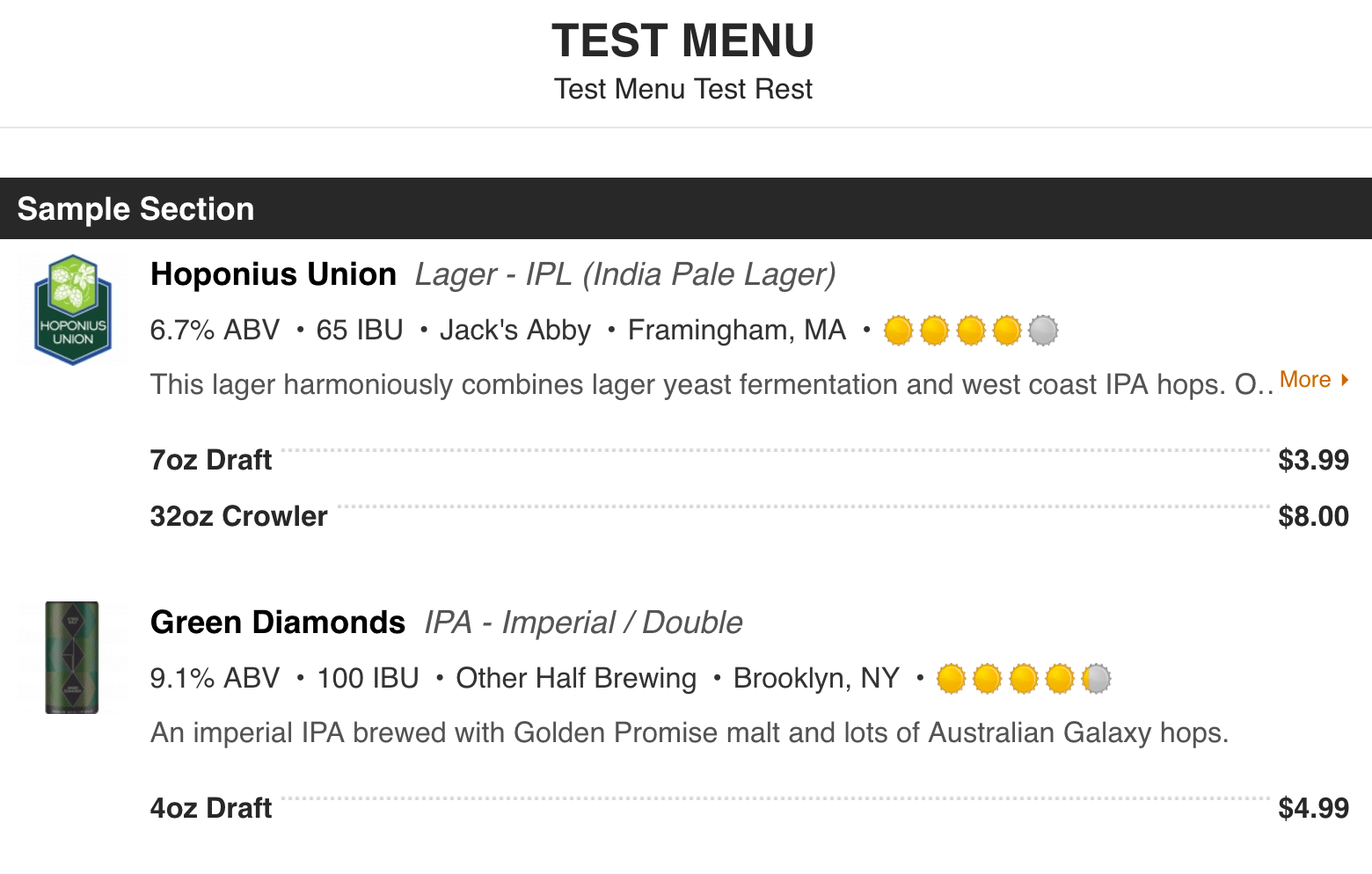Open the Hoponius Union beer title
The image size is (1372, 874).
click(274, 274)
